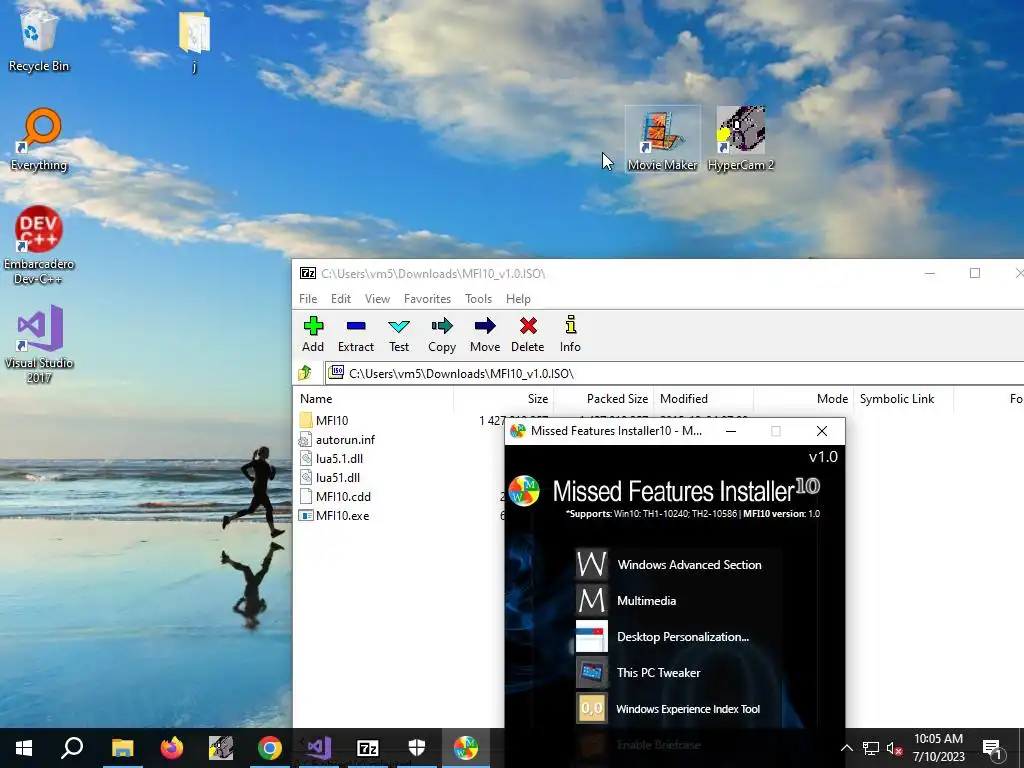Select the autorun.inf file
The height and width of the screenshot is (768, 1024).
point(345,440)
